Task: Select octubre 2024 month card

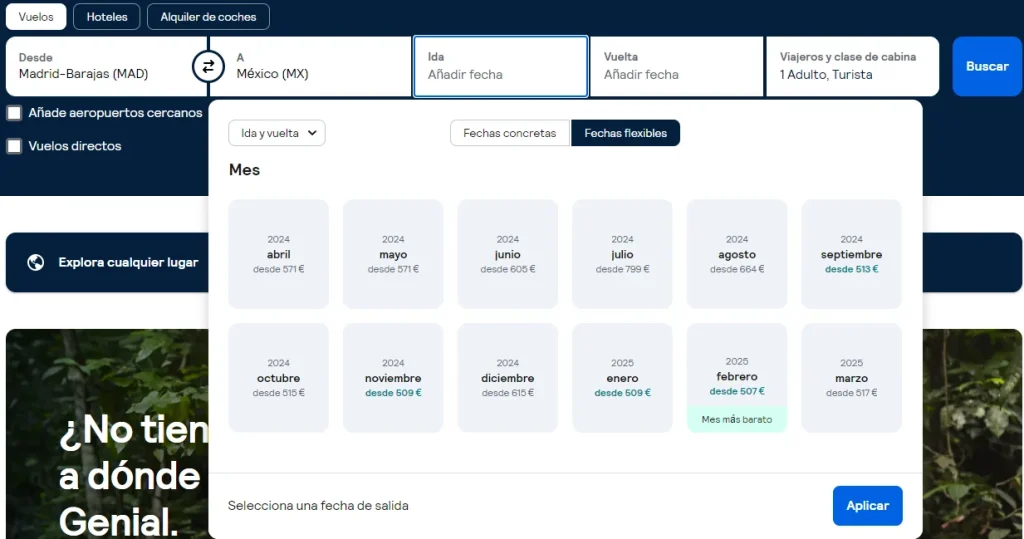Action: point(278,378)
